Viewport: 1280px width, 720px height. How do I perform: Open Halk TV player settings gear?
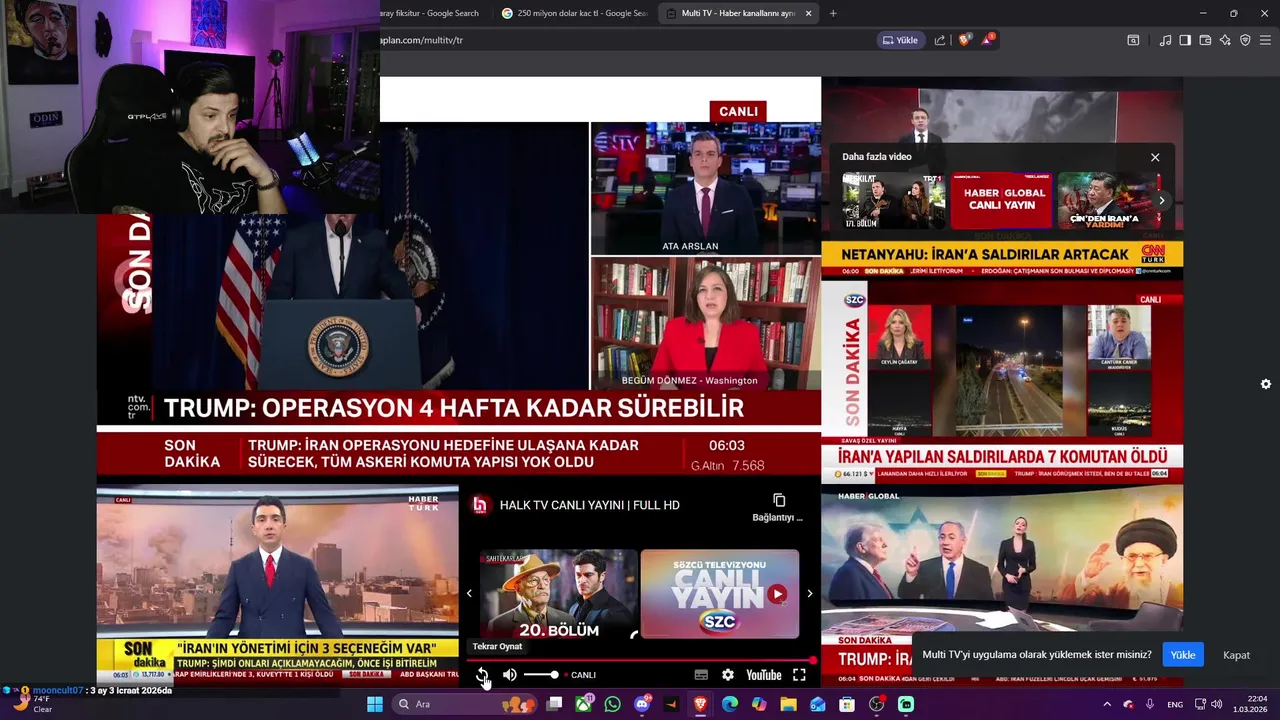(728, 675)
